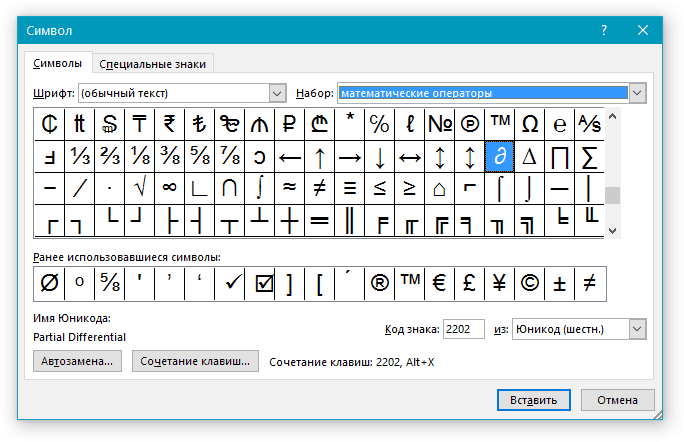Select the house symbol in the grid

pyautogui.click(x=440, y=188)
